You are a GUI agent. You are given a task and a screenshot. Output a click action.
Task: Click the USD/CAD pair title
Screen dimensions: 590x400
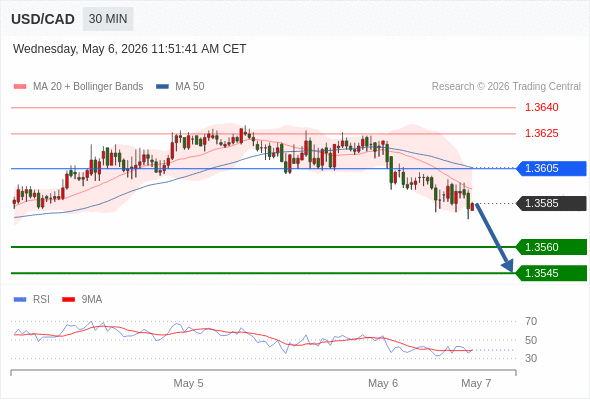click(x=43, y=19)
